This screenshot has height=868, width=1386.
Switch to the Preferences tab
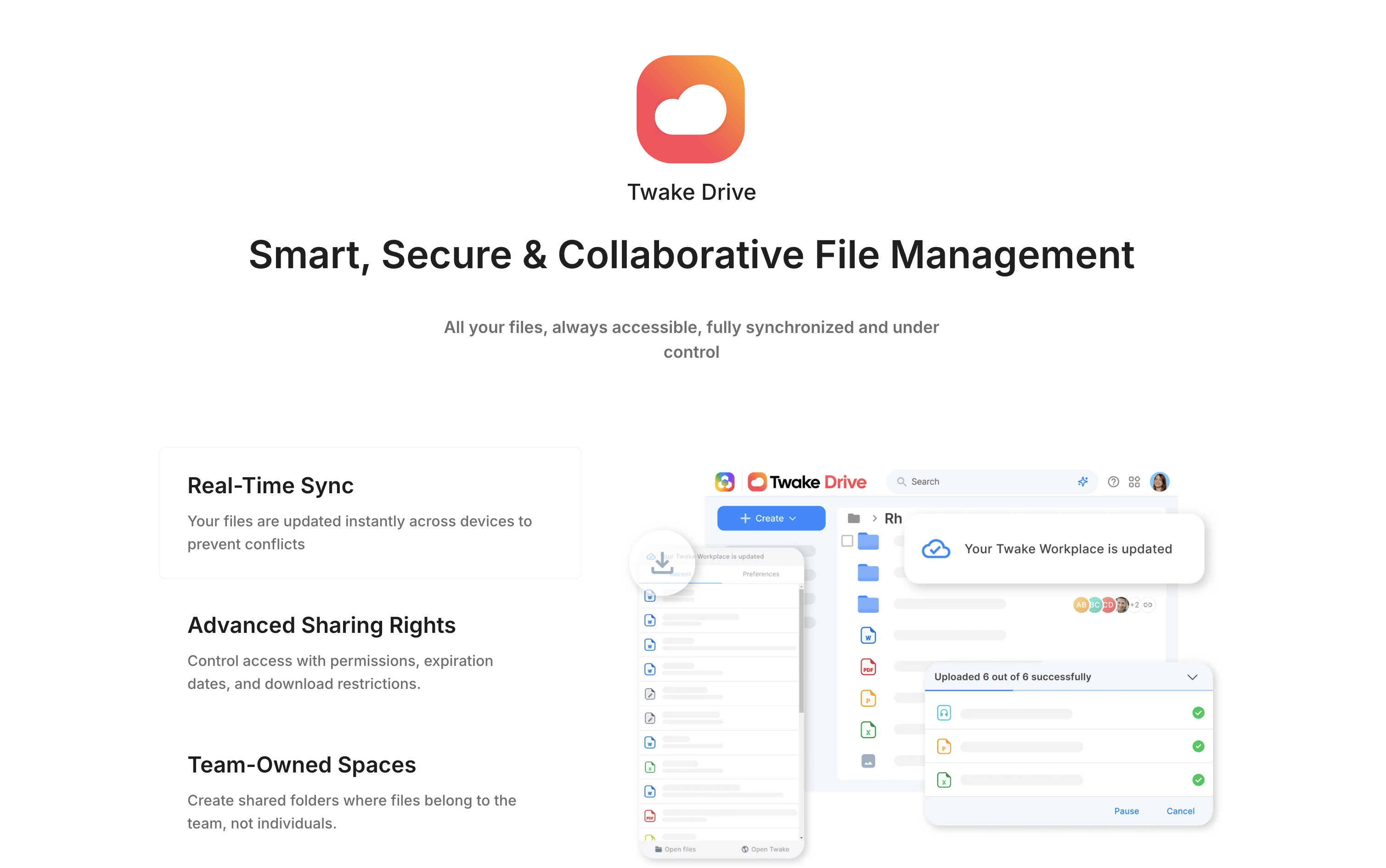(761, 574)
